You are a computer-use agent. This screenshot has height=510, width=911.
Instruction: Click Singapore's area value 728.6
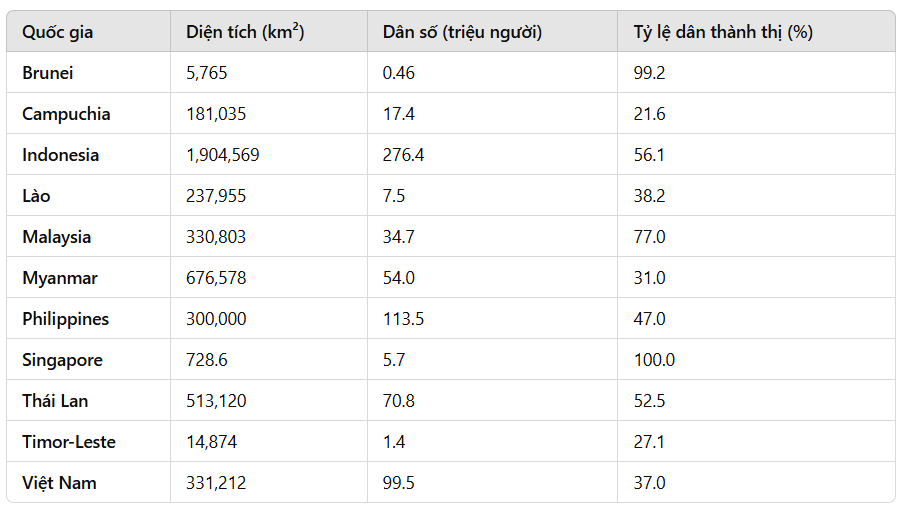pyautogui.click(x=208, y=360)
